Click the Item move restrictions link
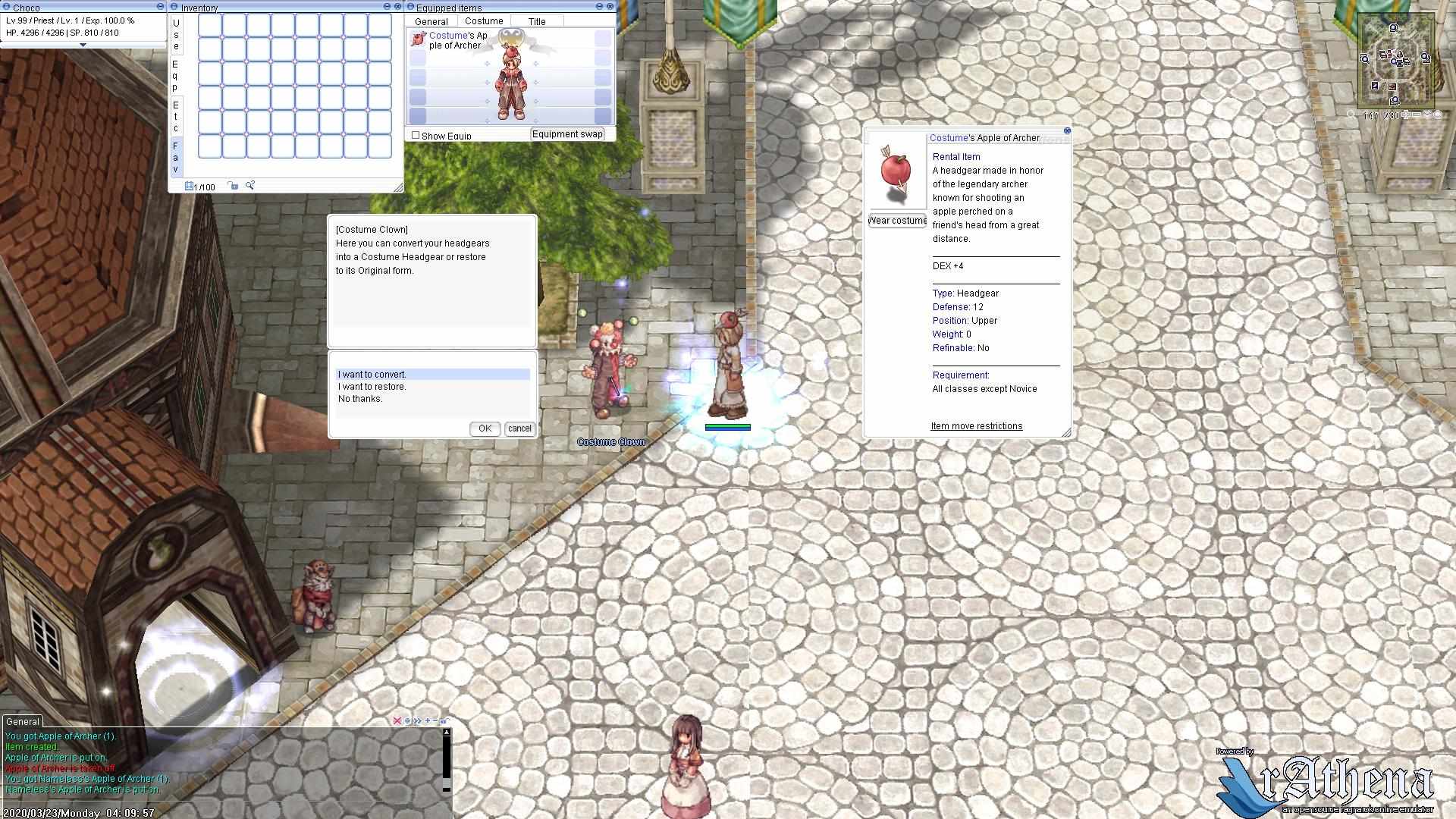The image size is (1456, 819). tap(976, 426)
